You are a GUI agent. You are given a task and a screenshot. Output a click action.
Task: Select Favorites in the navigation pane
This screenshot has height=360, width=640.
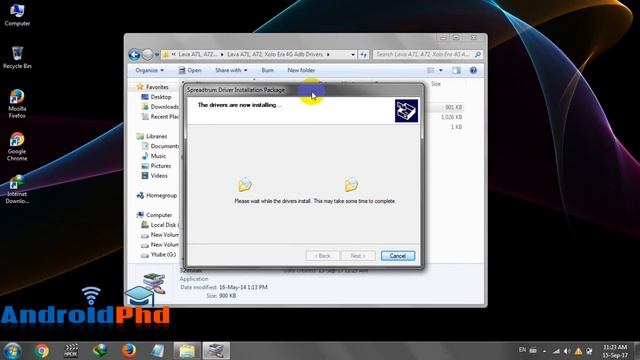157,87
